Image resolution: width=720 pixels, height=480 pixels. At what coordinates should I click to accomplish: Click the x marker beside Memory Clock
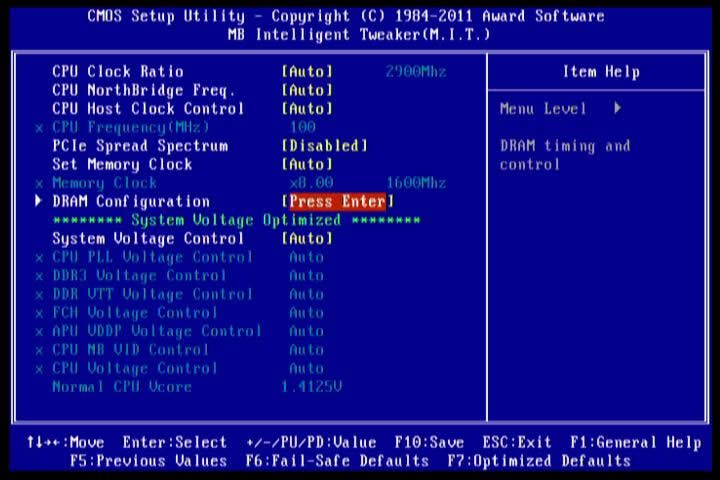pyautogui.click(x=39, y=184)
